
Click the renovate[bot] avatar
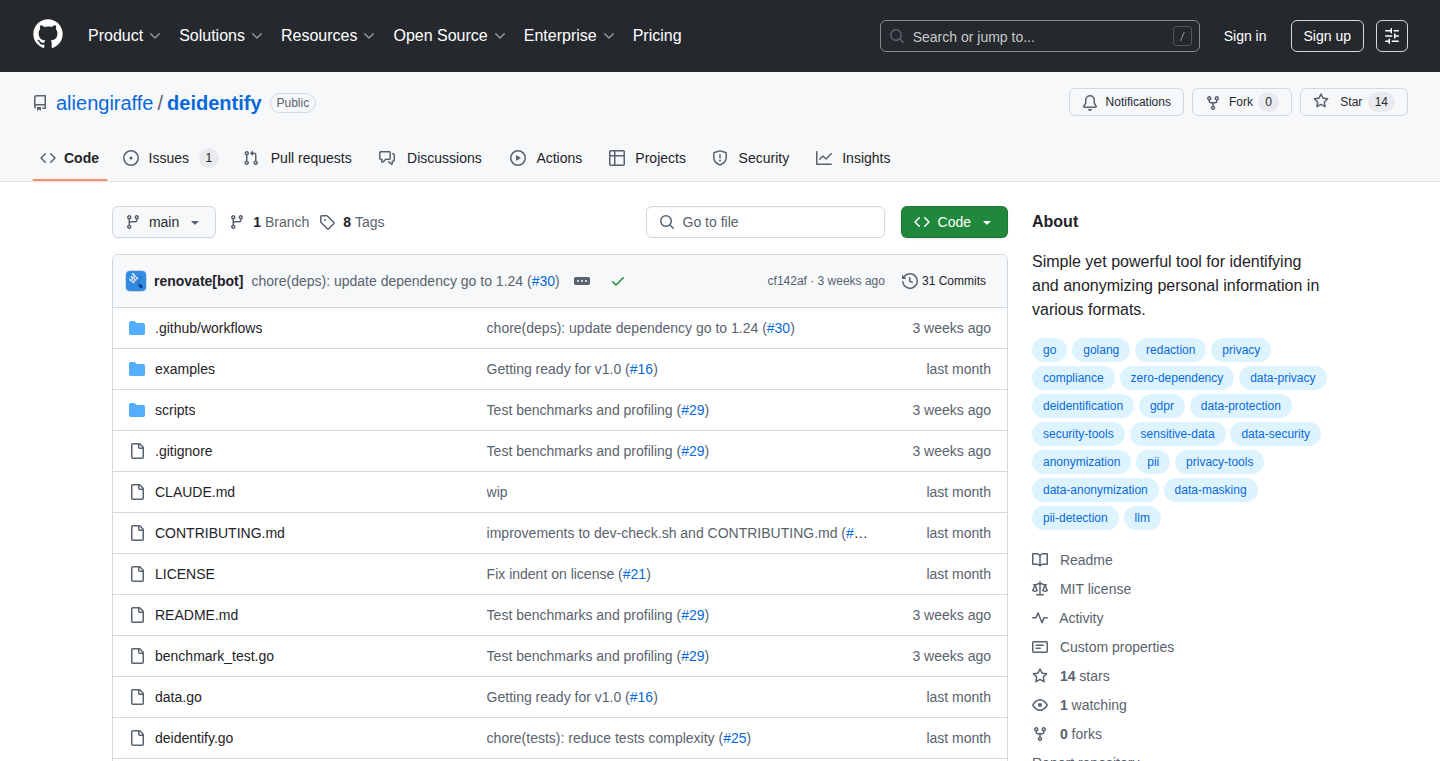[136, 281]
